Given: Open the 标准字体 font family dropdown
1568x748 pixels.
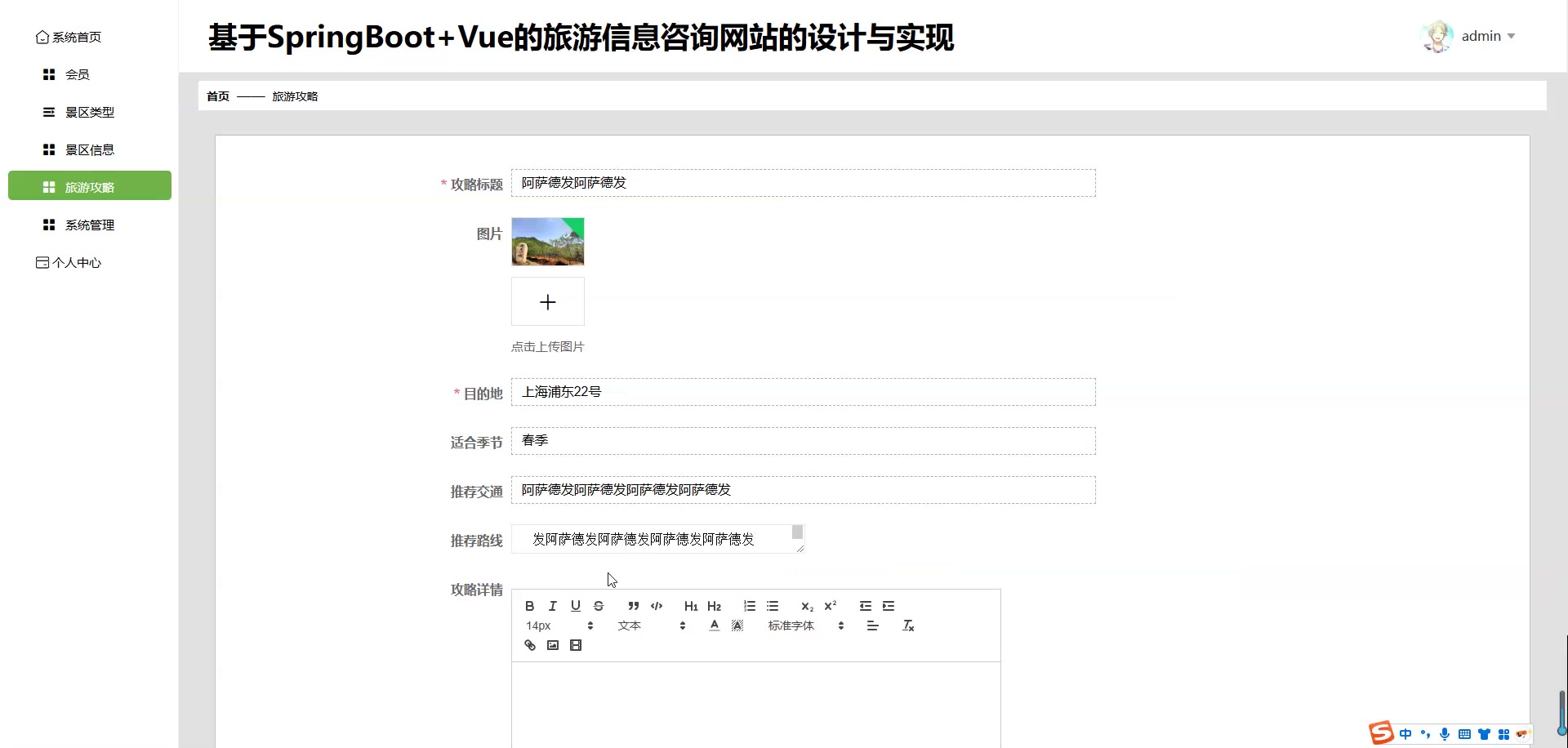Looking at the screenshot, I should [x=791, y=626].
